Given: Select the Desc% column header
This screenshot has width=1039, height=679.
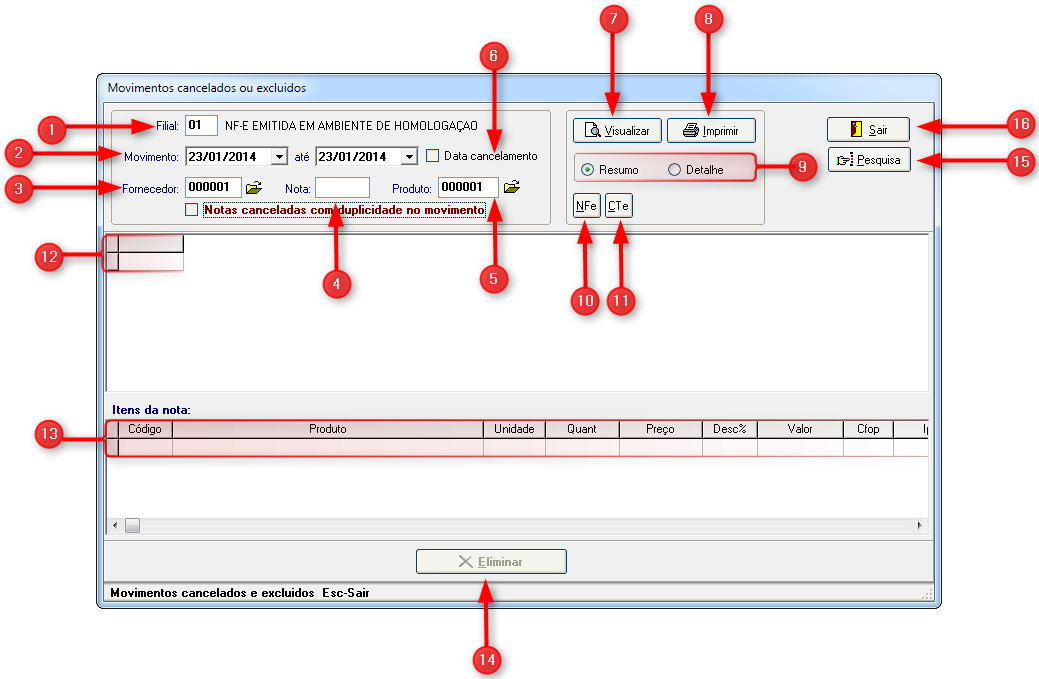Looking at the screenshot, I should coord(730,429).
